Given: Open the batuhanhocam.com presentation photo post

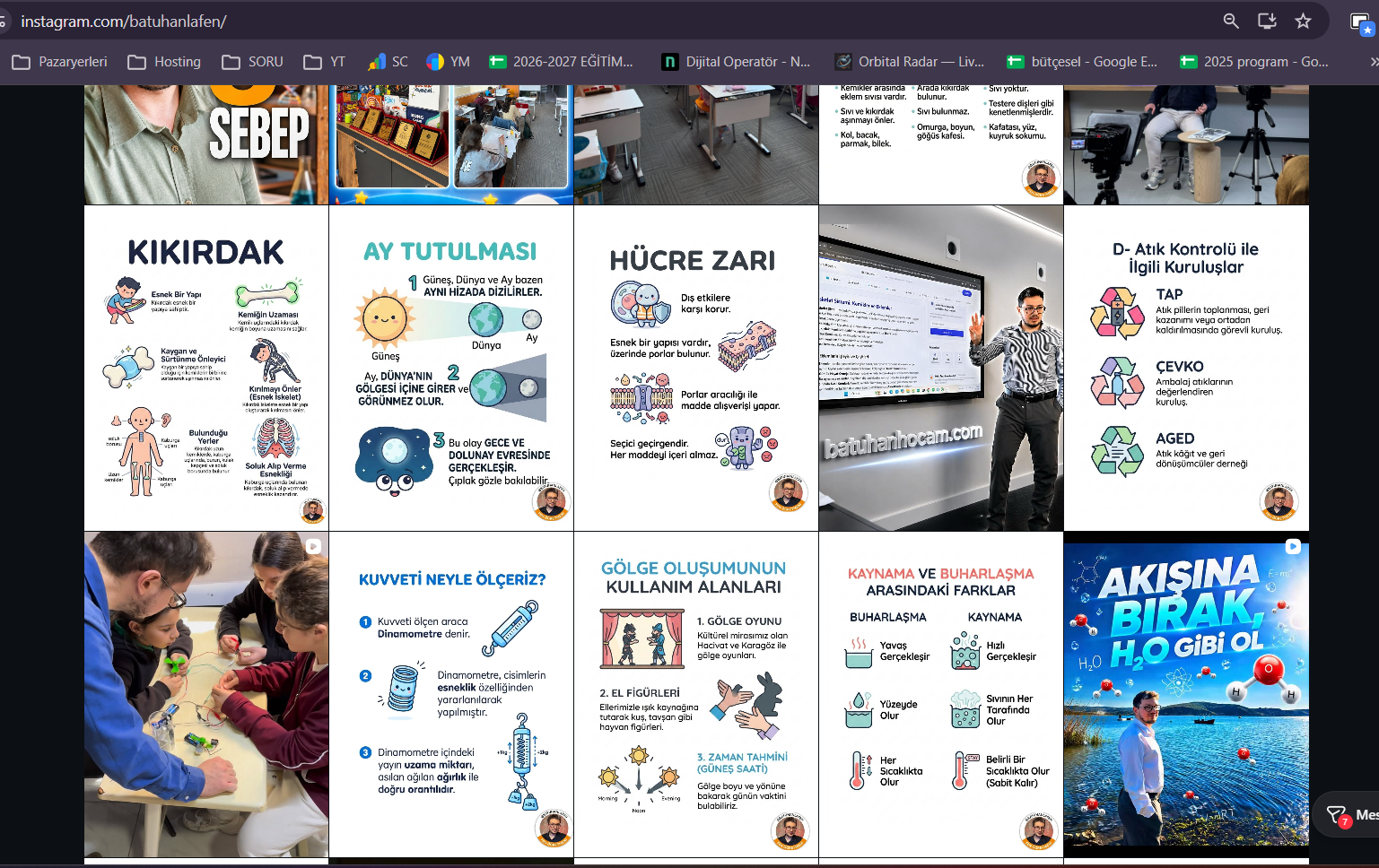Looking at the screenshot, I should (941, 368).
